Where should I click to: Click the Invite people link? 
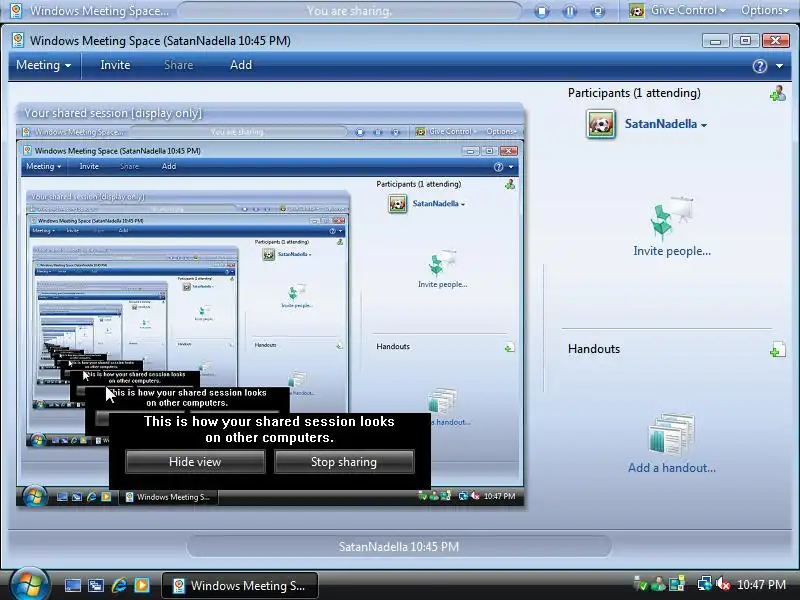click(672, 251)
